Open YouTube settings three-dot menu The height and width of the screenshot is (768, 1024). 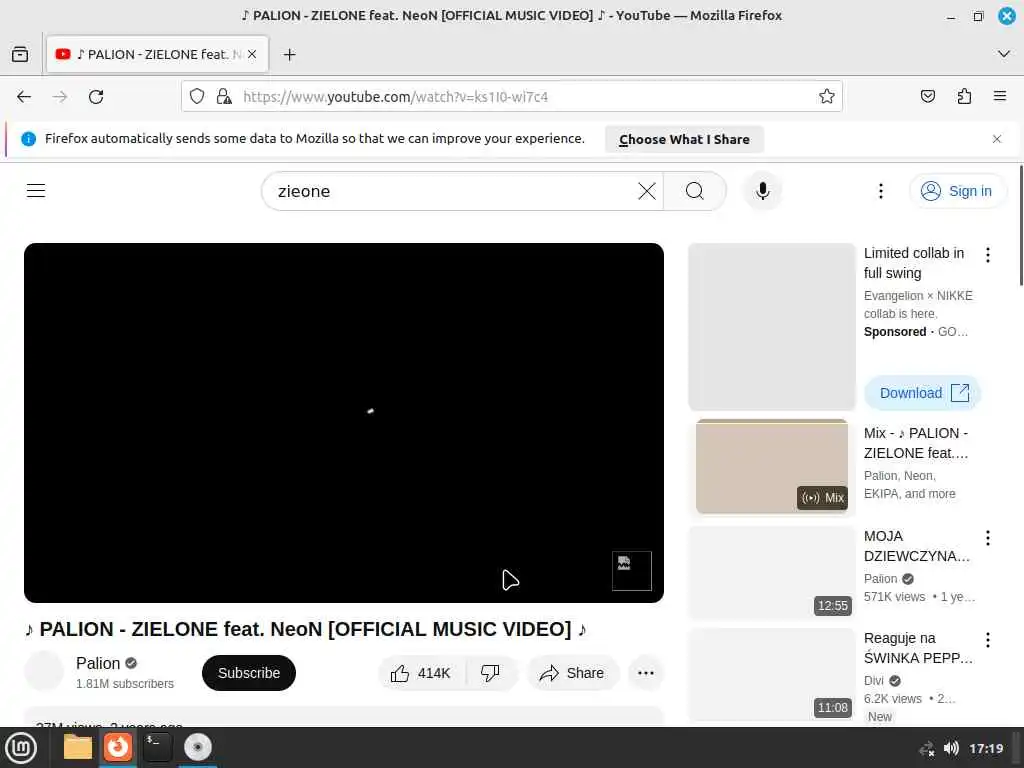click(880, 191)
